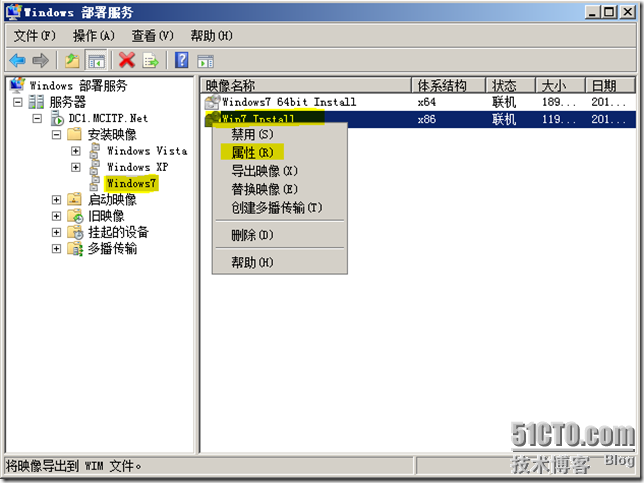This screenshot has width=644, height=483.
Task: Open the 帮助(H) menu in menu bar
Action: [x=211, y=36]
